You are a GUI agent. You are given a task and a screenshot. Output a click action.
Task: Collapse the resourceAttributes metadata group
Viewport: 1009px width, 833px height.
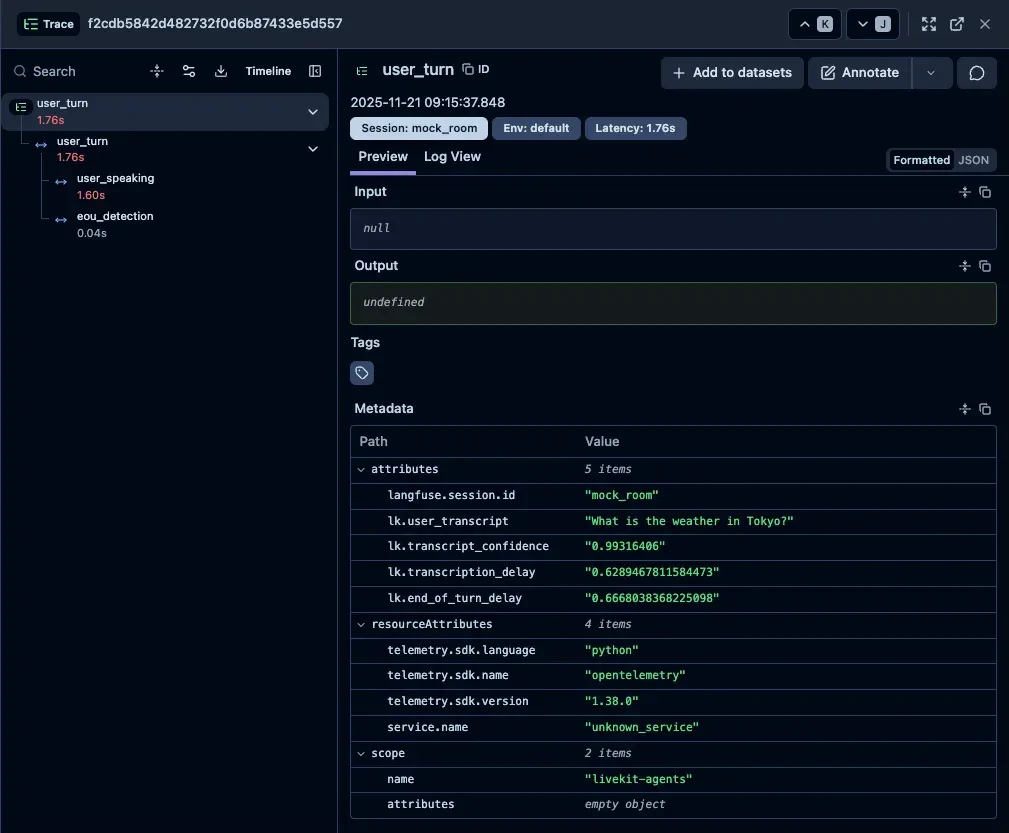click(x=361, y=624)
